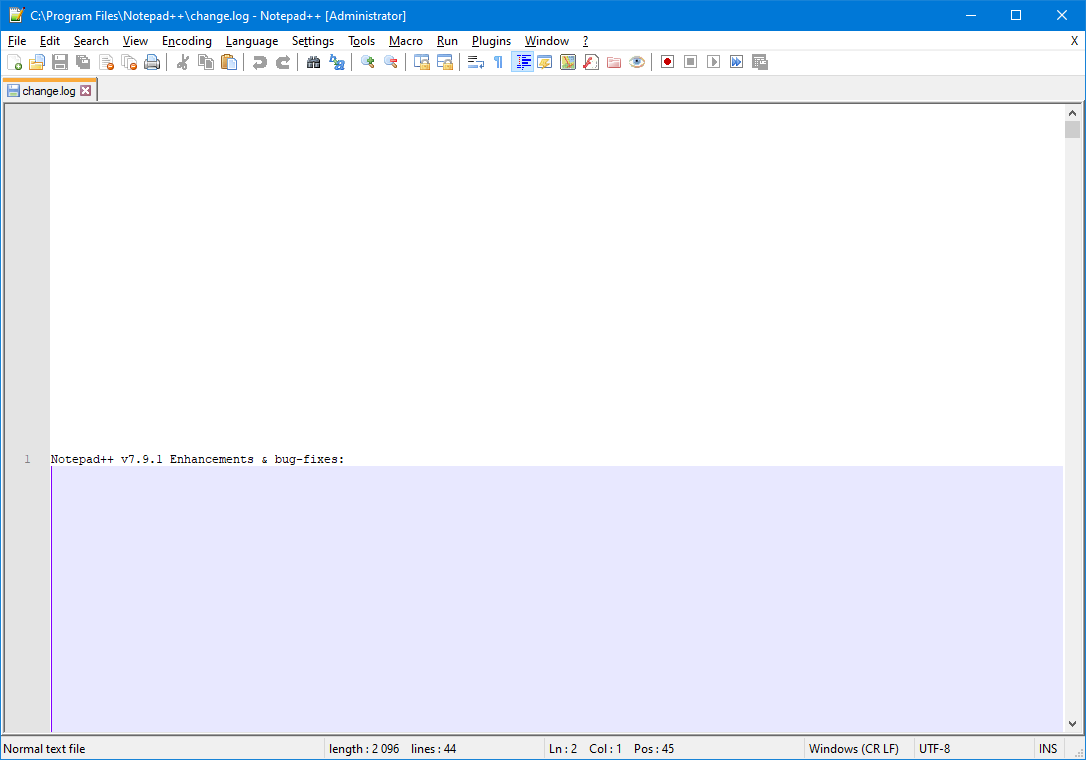The height and width of the screenshot is (760, 1086).
Task: Undo last action with toolbar arrow
Action: [x=260, y=62]
